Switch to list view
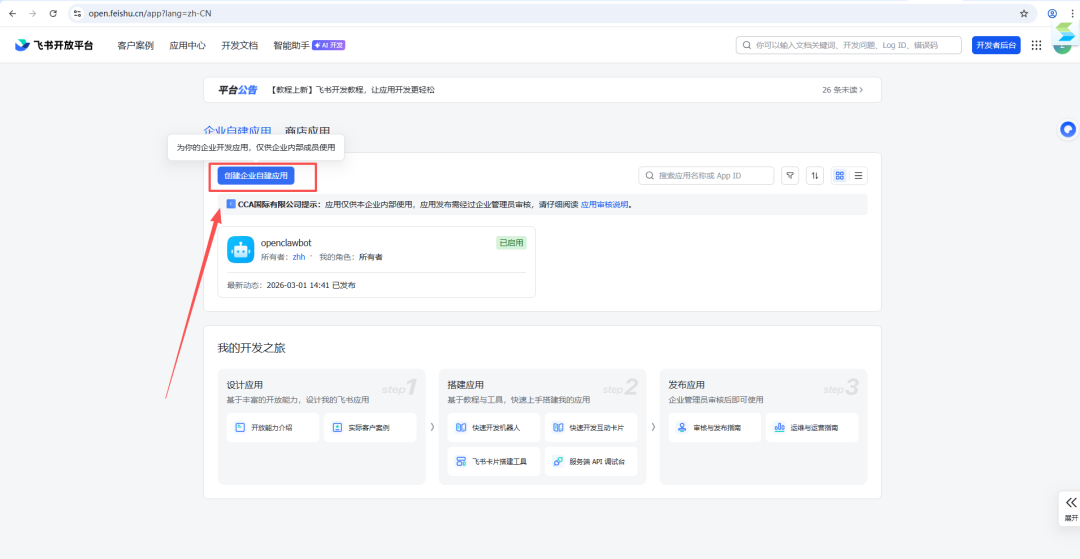1080x559 pixels. [x=858, y=176]
